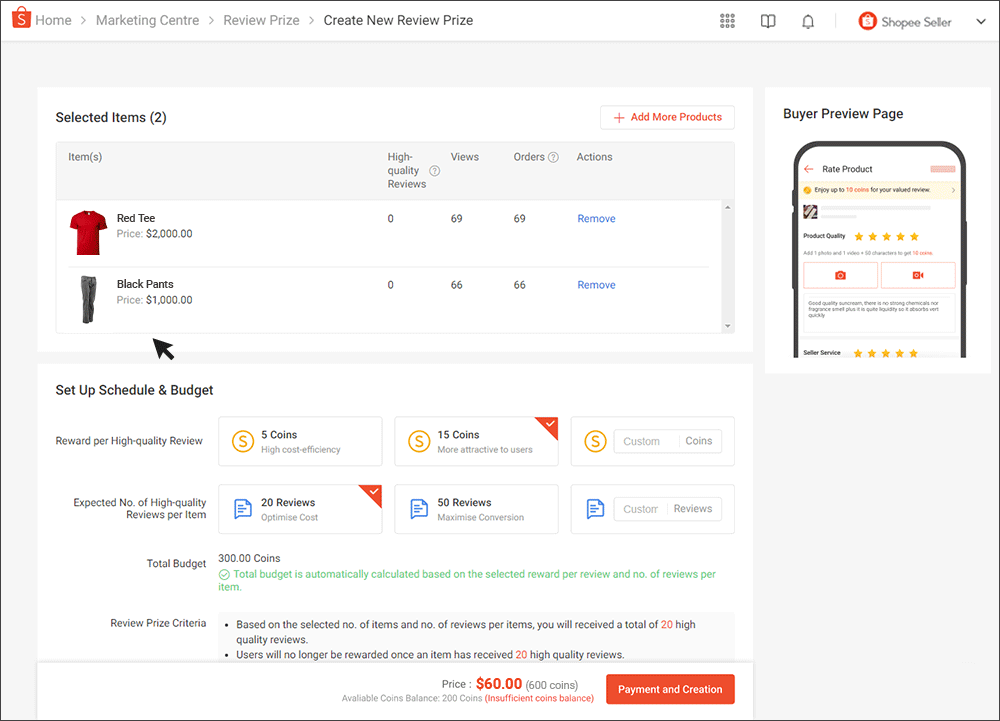Image resolution: width=1000 pixels, height=721 pixels.
Task: Select the 50 Reviews Maximise Conversion option
Action: coord(476,509)
